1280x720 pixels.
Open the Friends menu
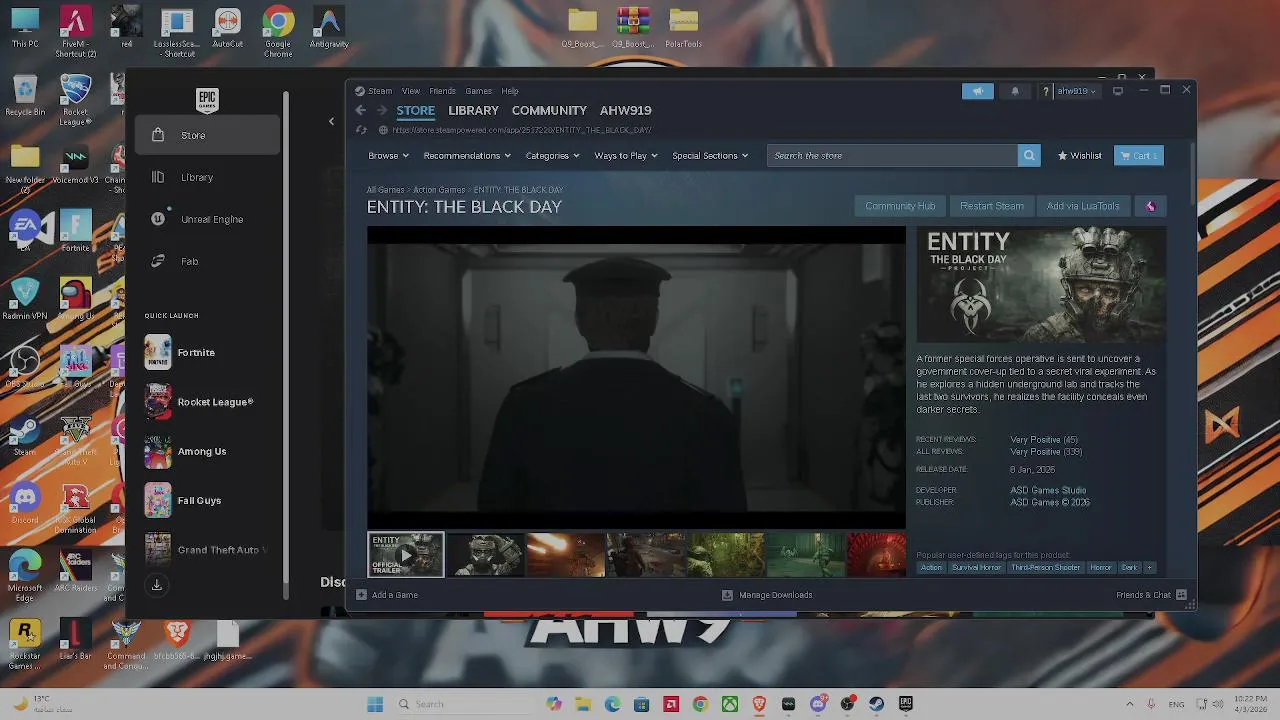[442, 91]
